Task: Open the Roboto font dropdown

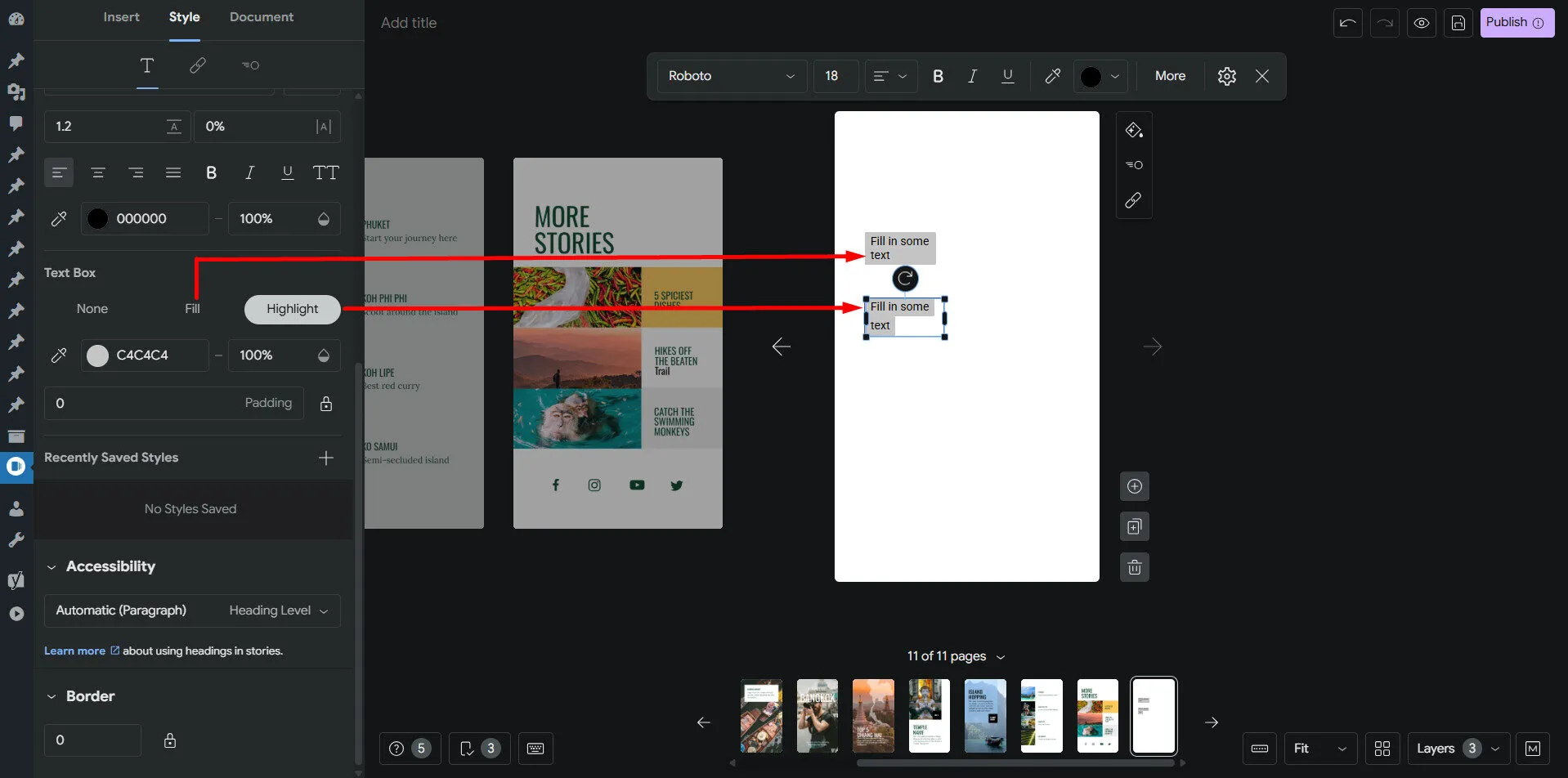Action: pos(731,76)
